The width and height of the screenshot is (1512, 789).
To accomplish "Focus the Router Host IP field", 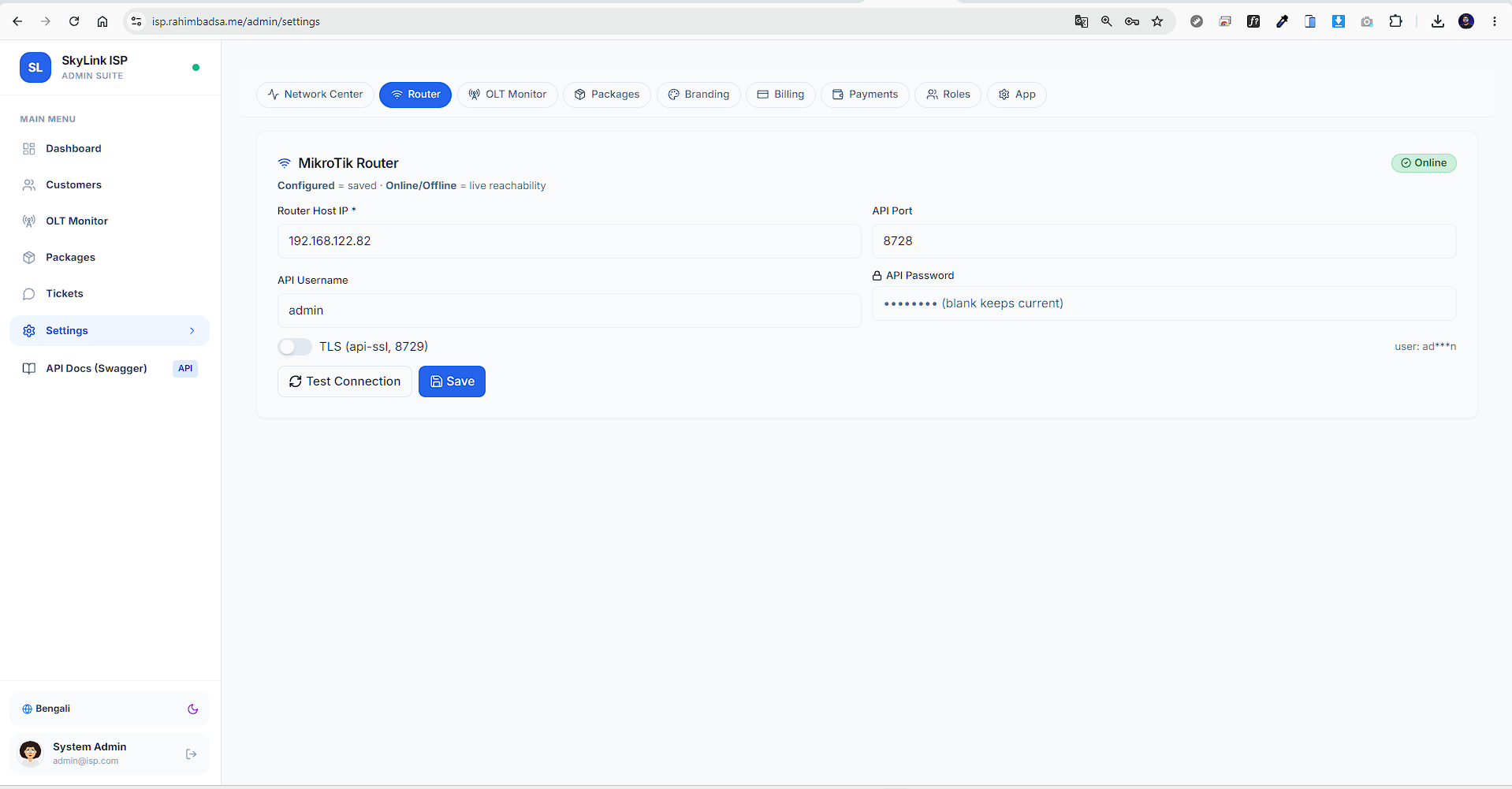I will click(569, 241).
